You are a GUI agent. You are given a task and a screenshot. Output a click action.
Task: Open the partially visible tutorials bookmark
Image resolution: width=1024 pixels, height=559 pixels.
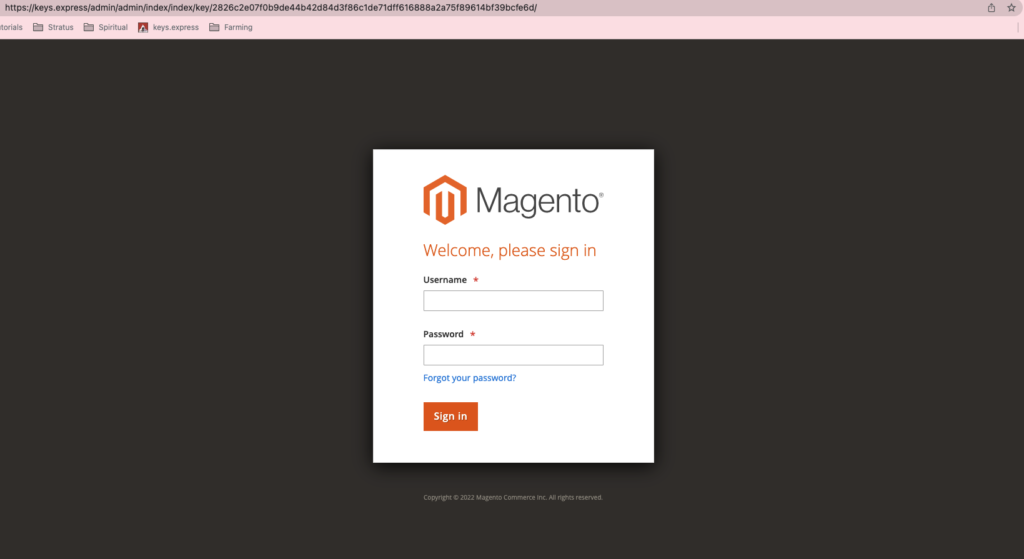coord(11,27)
